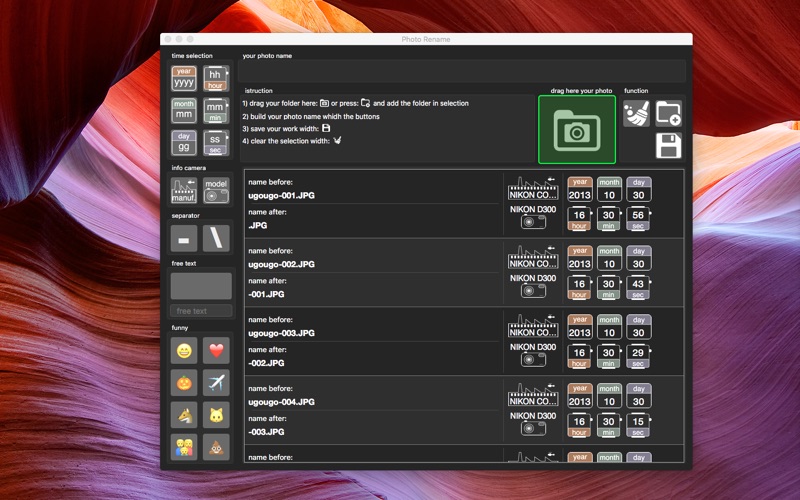
Task: Click the broom icon to clear selection
Action: pyautogui.click(x=636, y=114)
